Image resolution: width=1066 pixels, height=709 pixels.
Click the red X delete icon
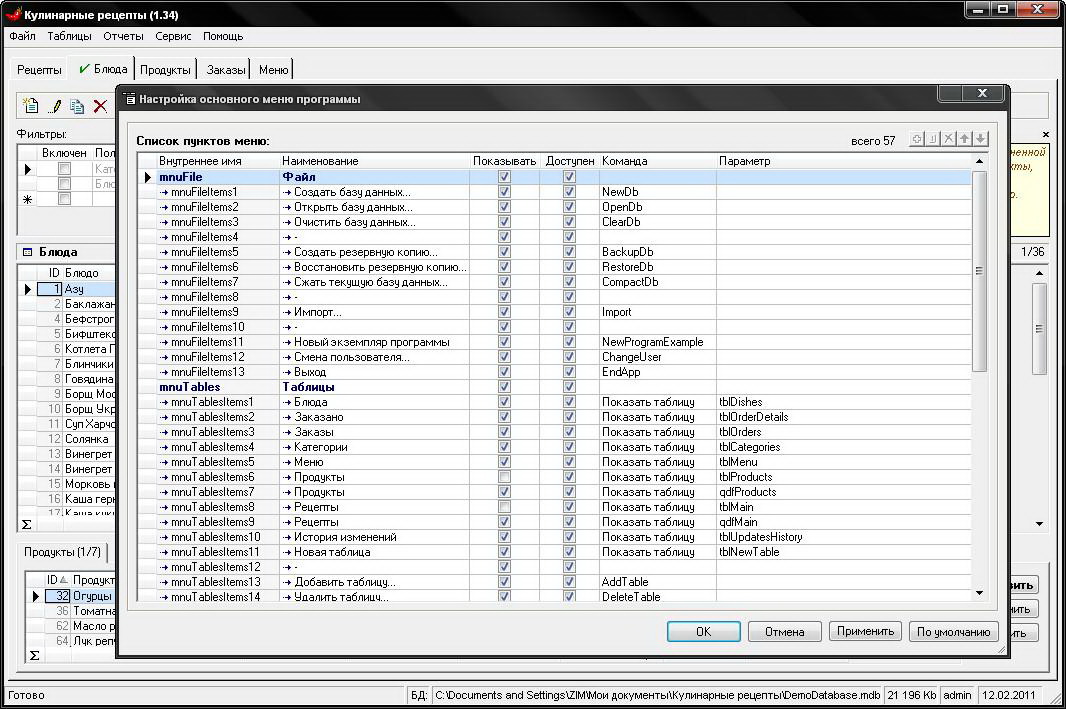coord(100,106)
